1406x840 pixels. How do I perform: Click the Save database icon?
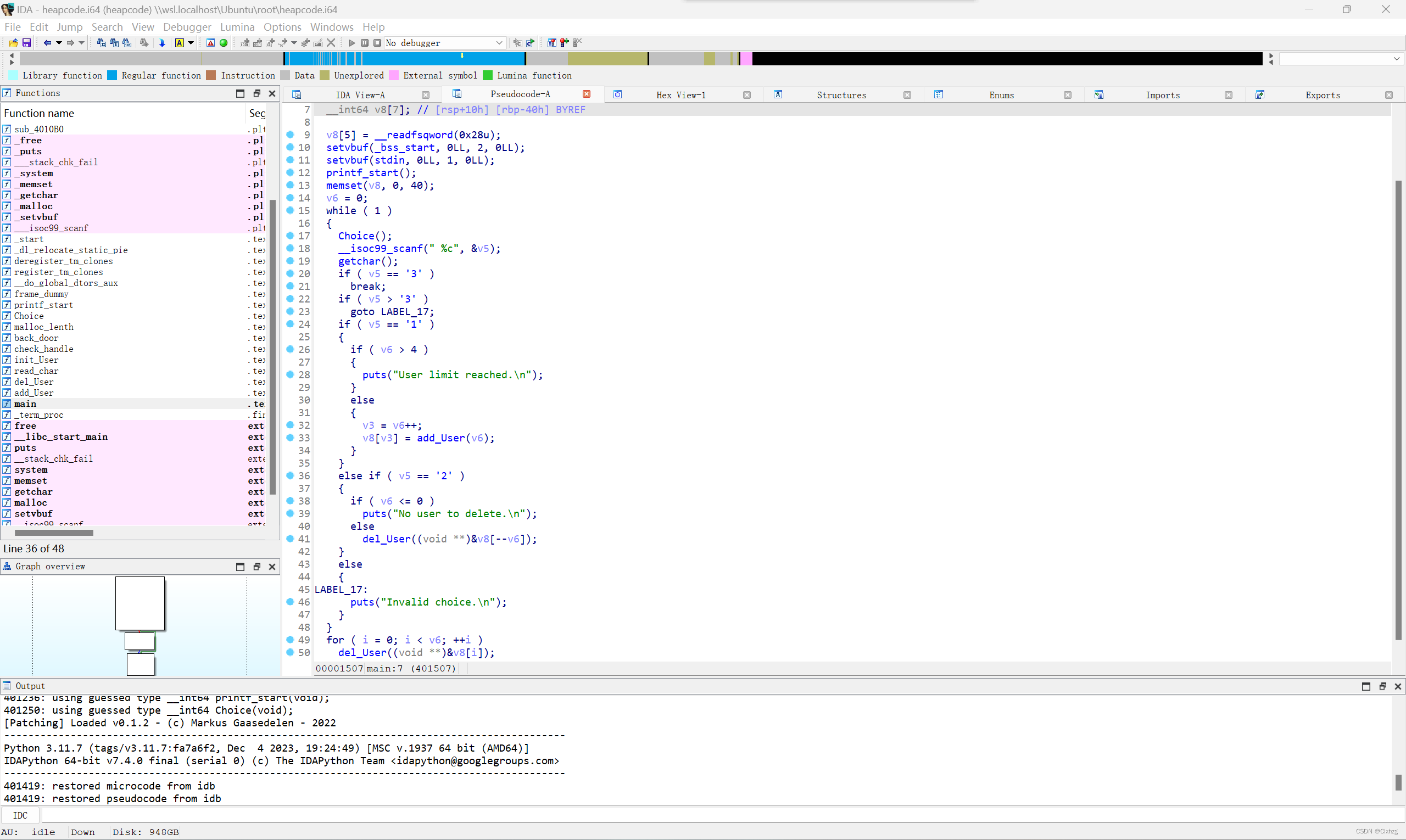[x=26, y=43]
